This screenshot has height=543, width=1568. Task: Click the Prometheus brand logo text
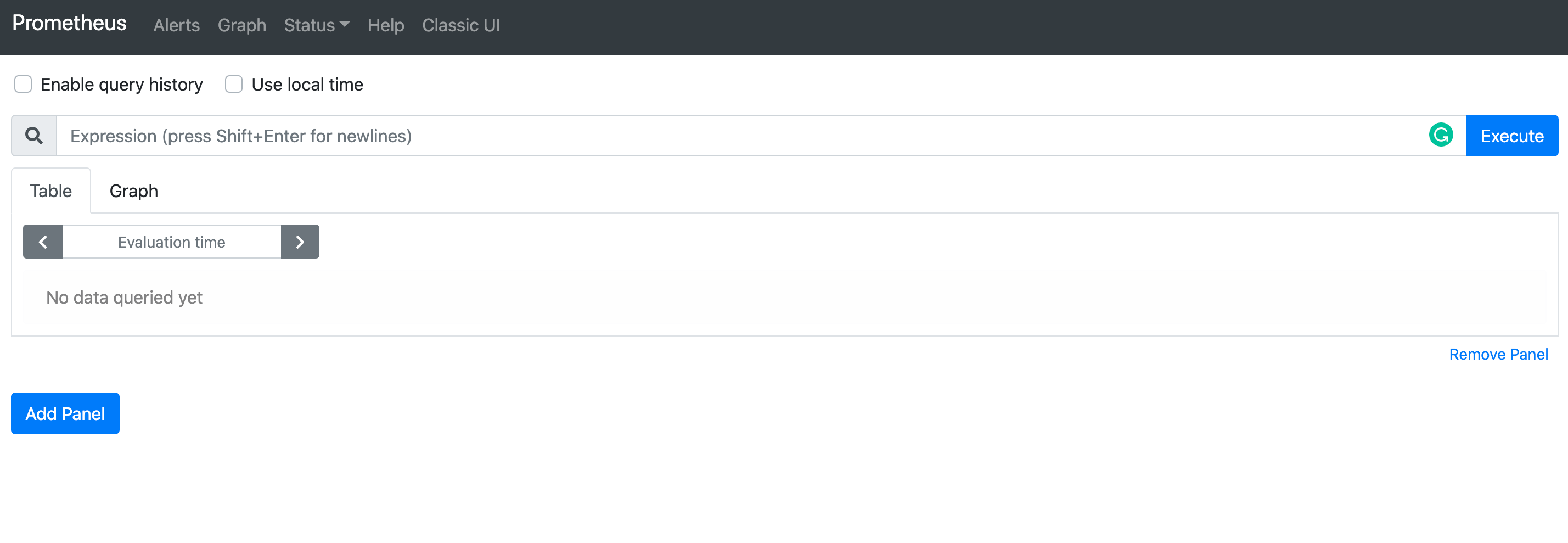click(69, 23)
